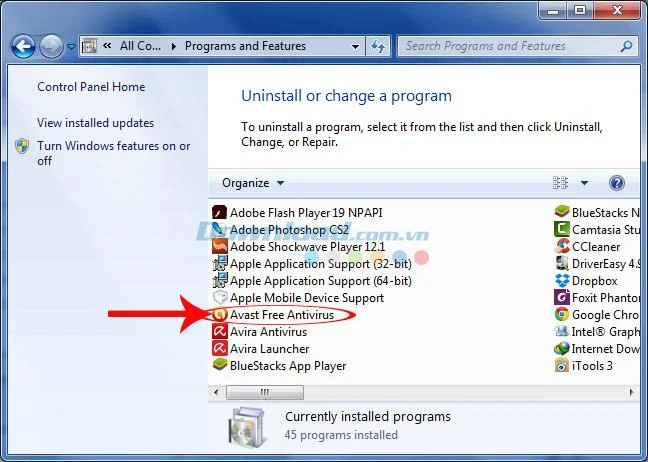
Task: Click the Avira Antivirus red icon
Action: tap(219, 331)
